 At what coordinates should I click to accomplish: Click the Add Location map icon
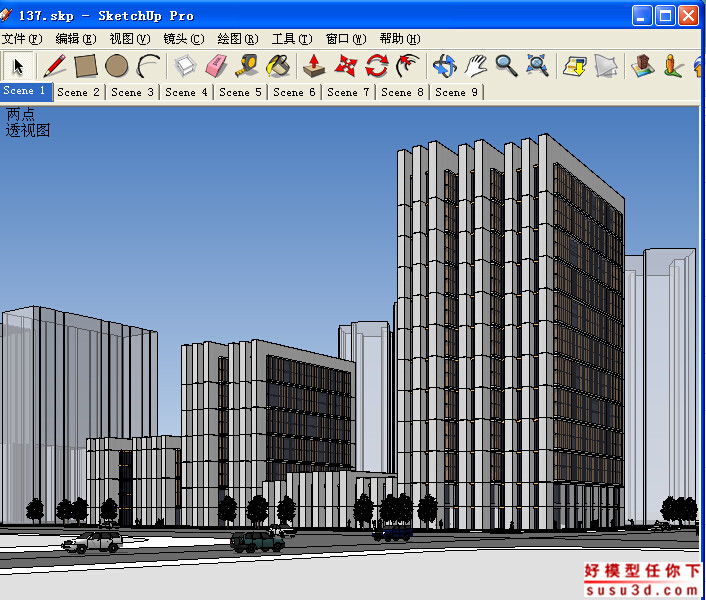(643, 66)
